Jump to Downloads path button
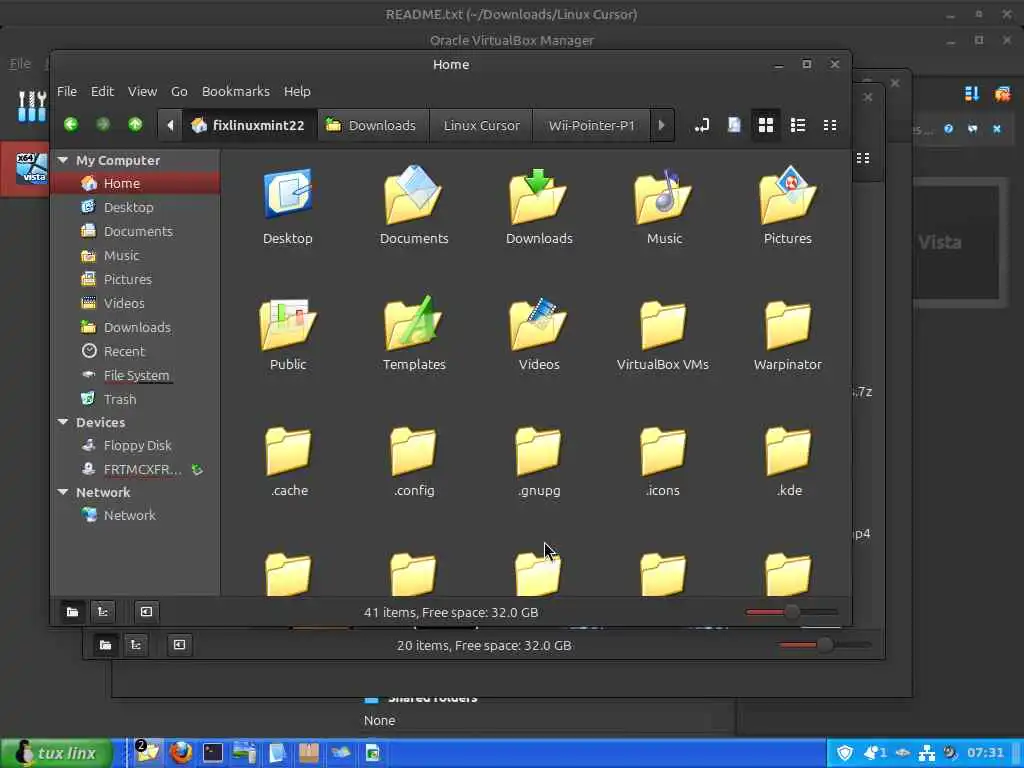Screen dimensions: 1024x768 (x=372, y=125)
